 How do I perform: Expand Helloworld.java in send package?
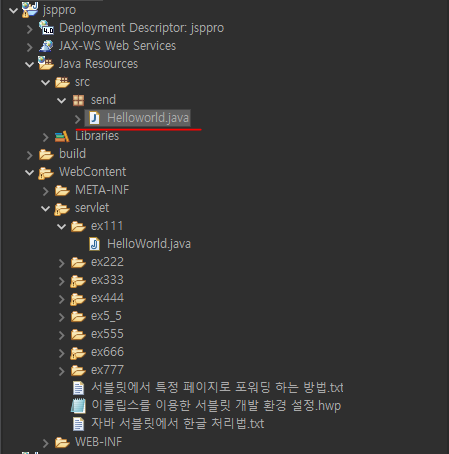(78, 119)
